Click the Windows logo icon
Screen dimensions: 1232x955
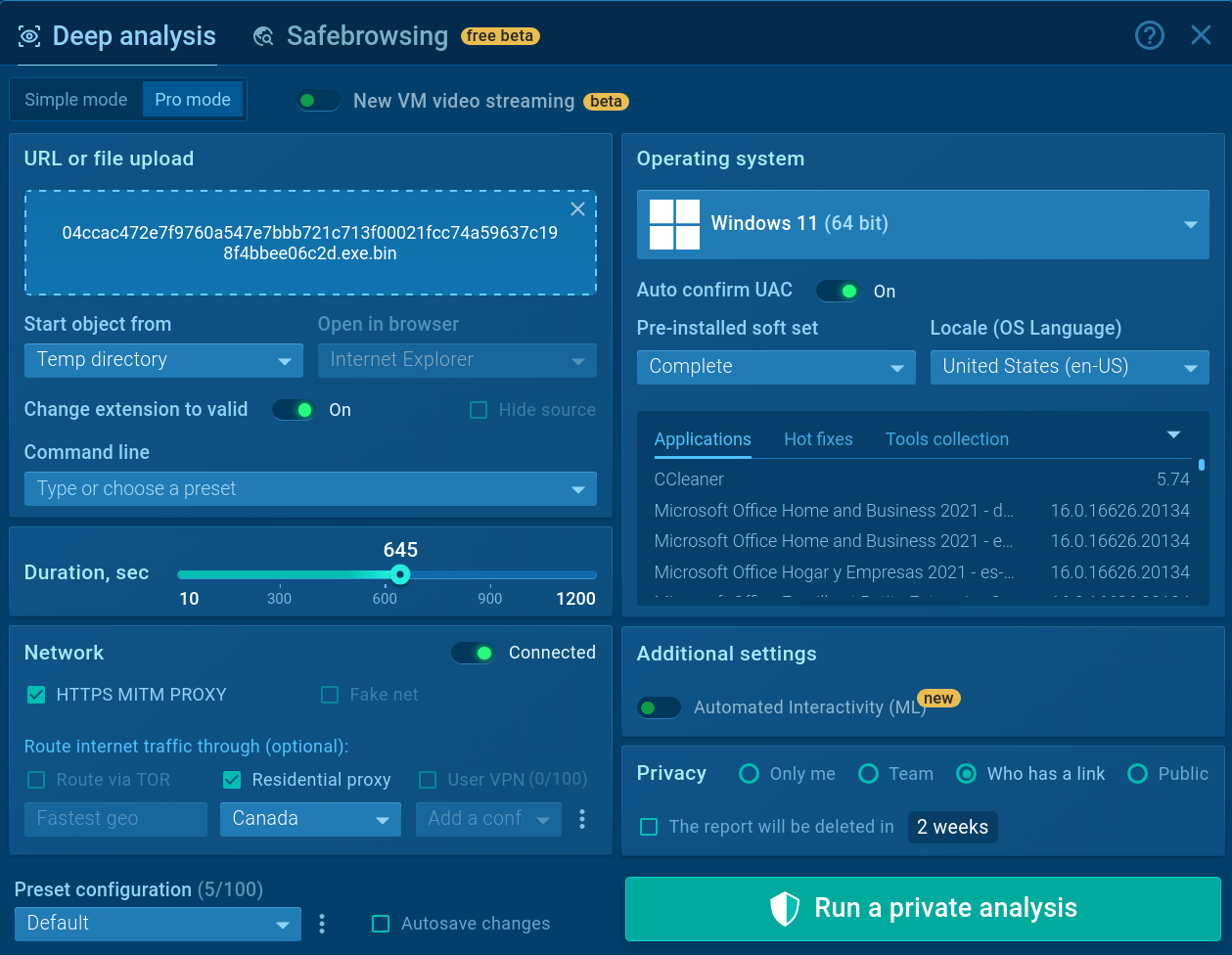(x=674, y=224)
